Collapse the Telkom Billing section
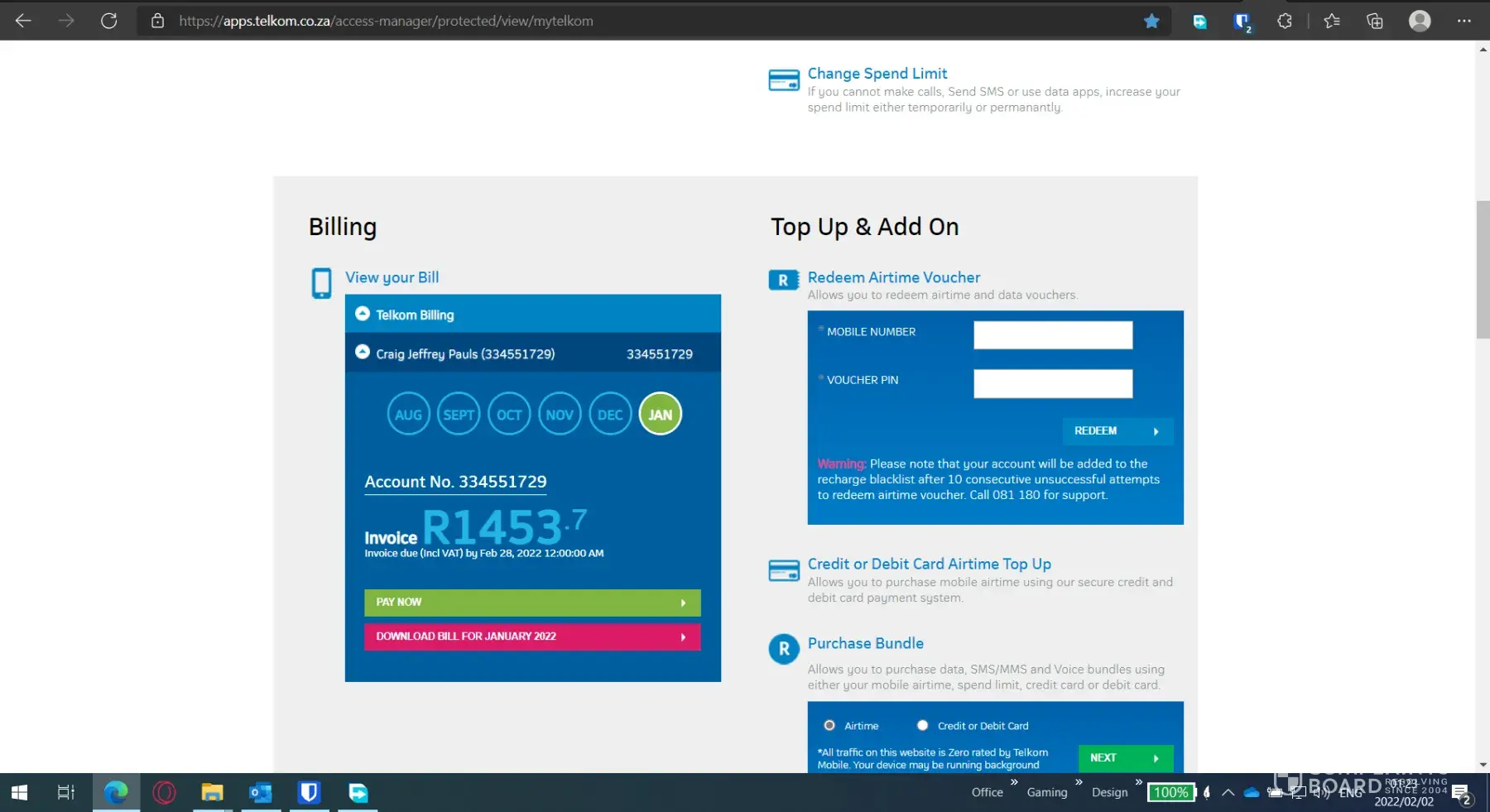 [x=363, y=314]
